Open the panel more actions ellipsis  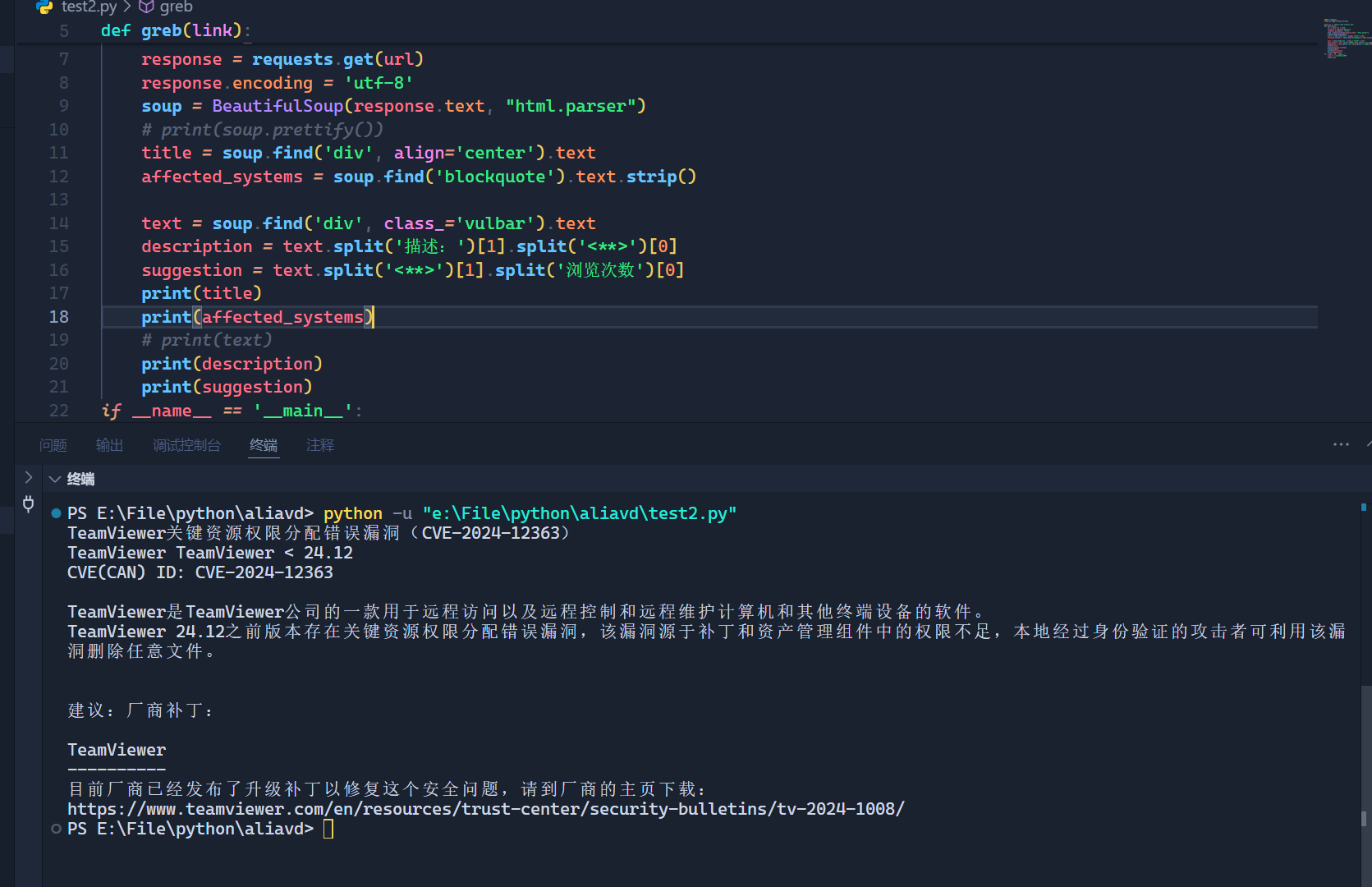[x=1341, y=444]
